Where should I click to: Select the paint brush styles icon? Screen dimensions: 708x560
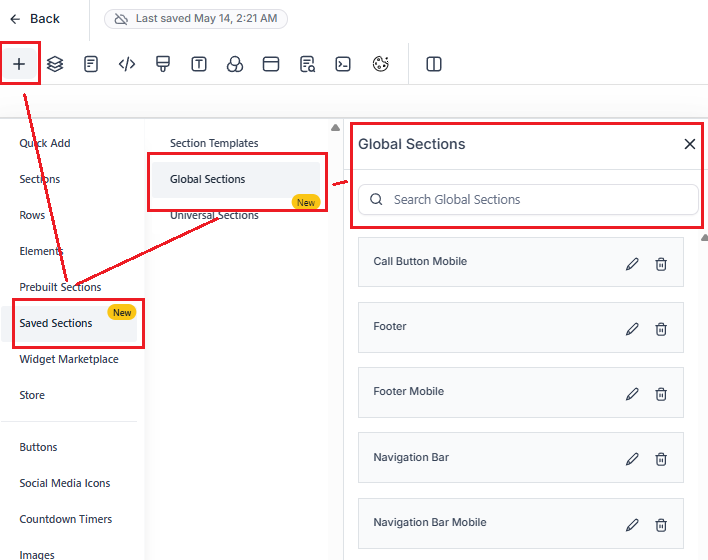163,64
